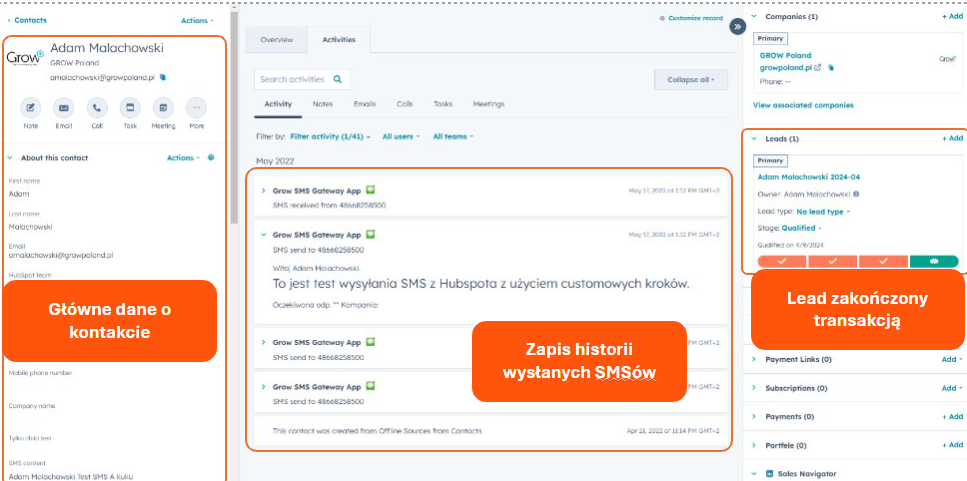This screenshot has height=481, width=967.
Task: Open lead Adam Malachowski 2024-04
Action: 809,177
